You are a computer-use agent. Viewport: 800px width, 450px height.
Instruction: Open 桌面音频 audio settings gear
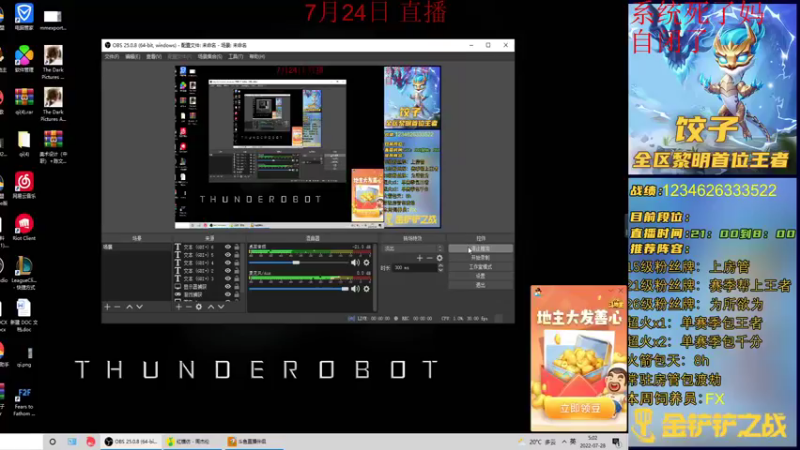[x=366, y=262]
